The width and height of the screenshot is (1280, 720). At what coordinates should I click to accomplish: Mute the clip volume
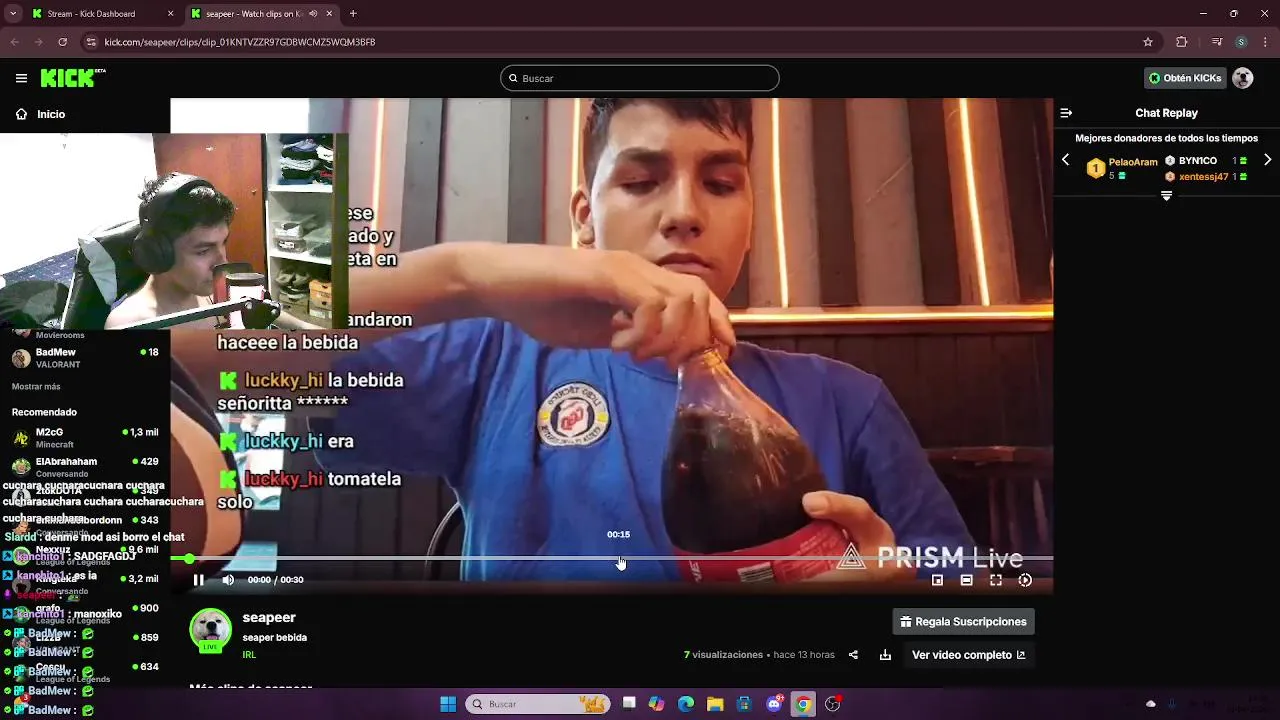228,580
